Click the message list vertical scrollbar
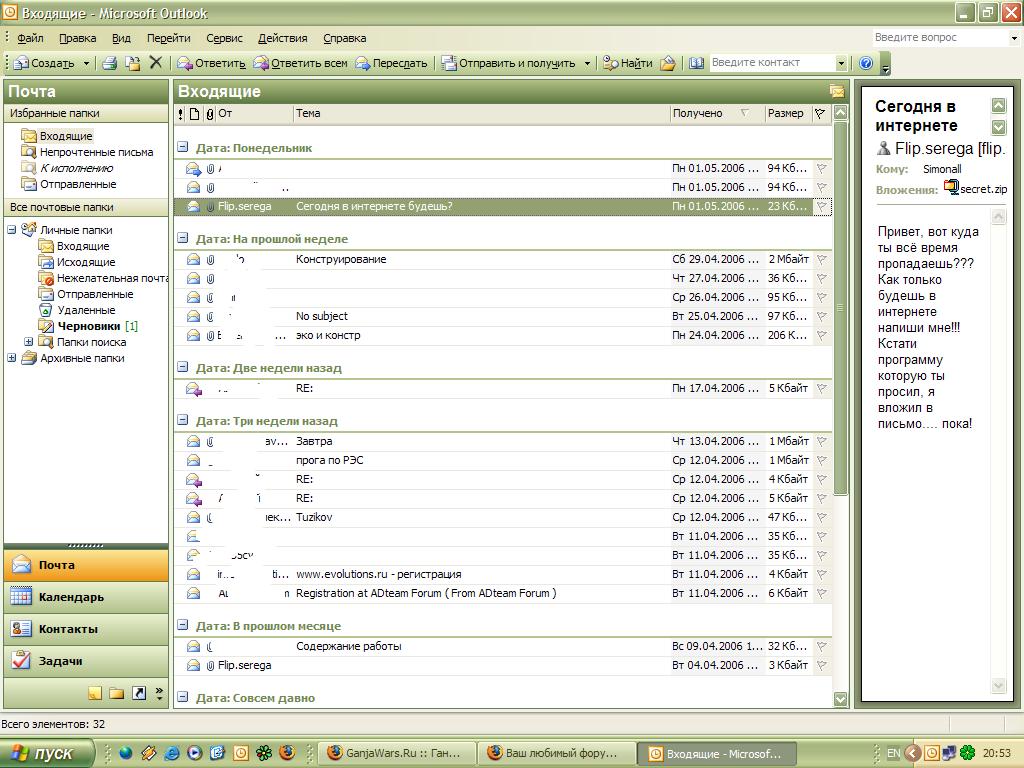Screen dimensions: 1024x768 pyautogui.click(x=840, y=400)
